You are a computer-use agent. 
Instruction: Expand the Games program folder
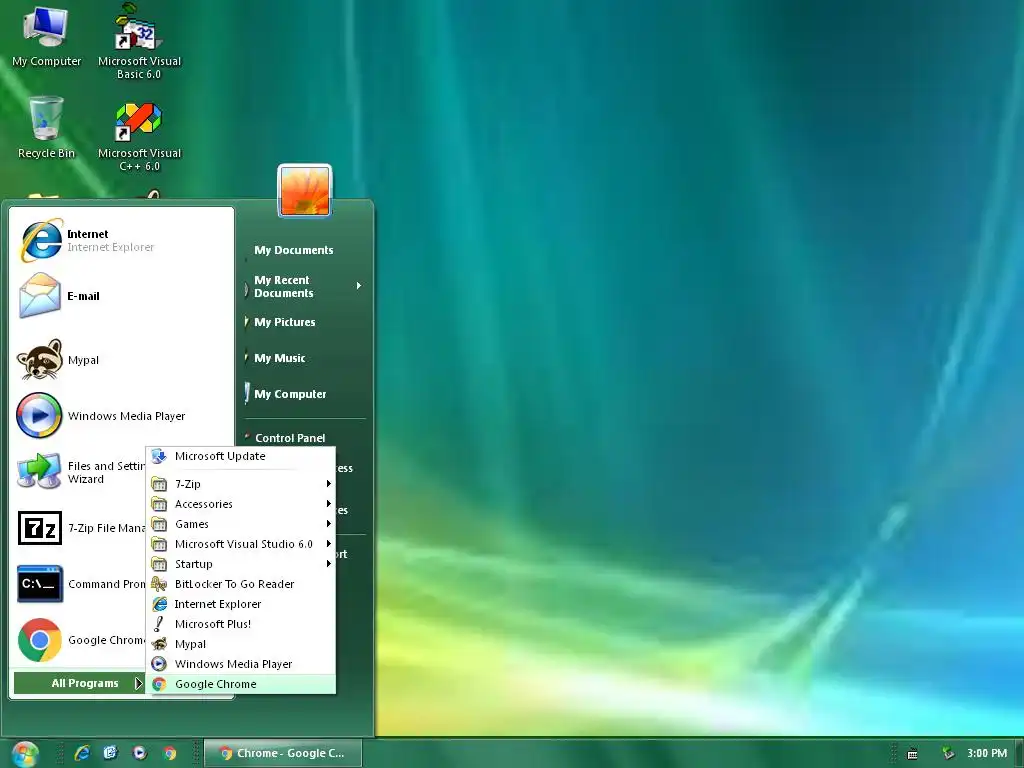point(241,524)
